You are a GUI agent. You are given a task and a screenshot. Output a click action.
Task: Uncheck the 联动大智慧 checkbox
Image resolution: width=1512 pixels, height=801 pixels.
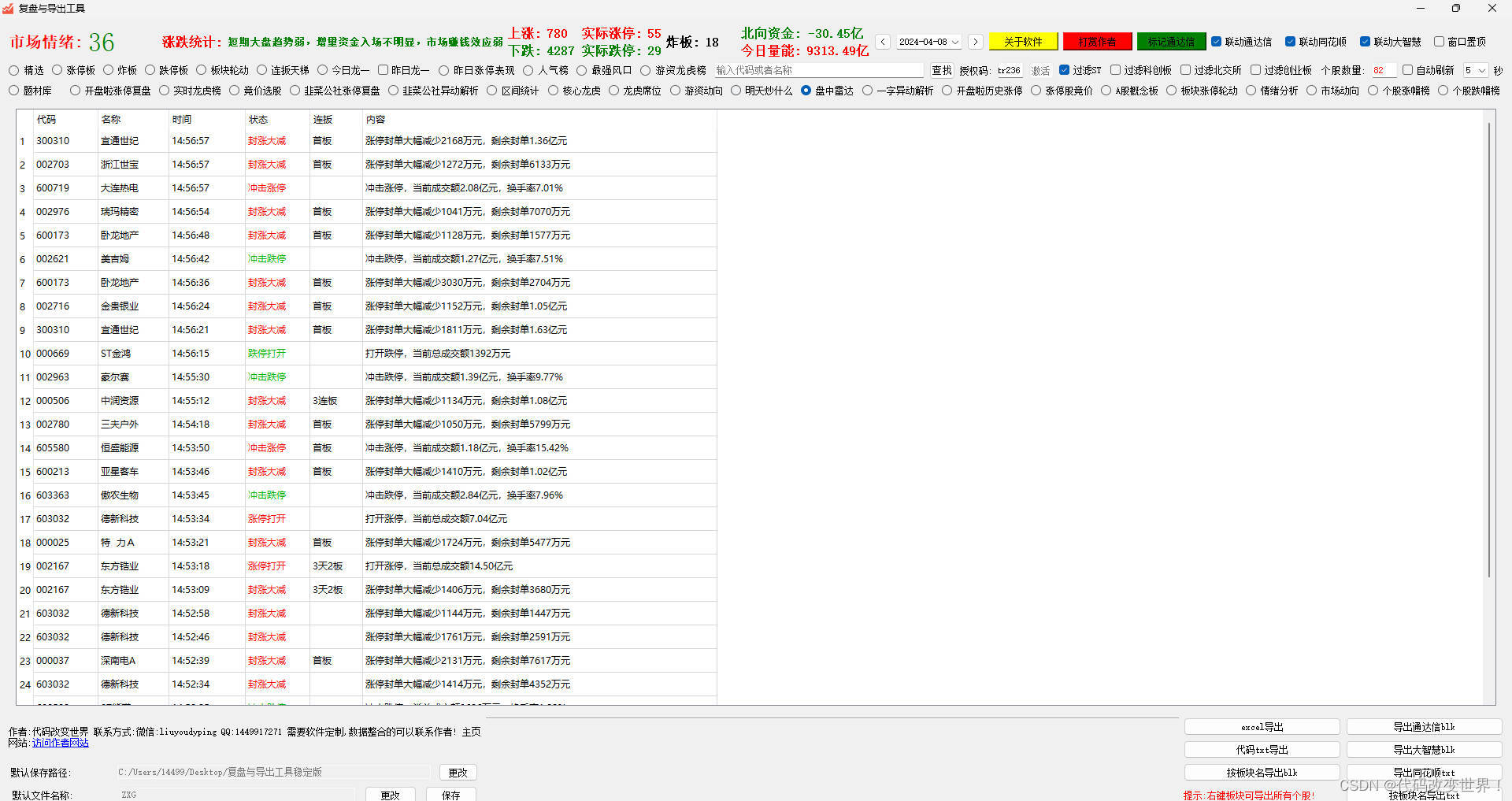1365,42
